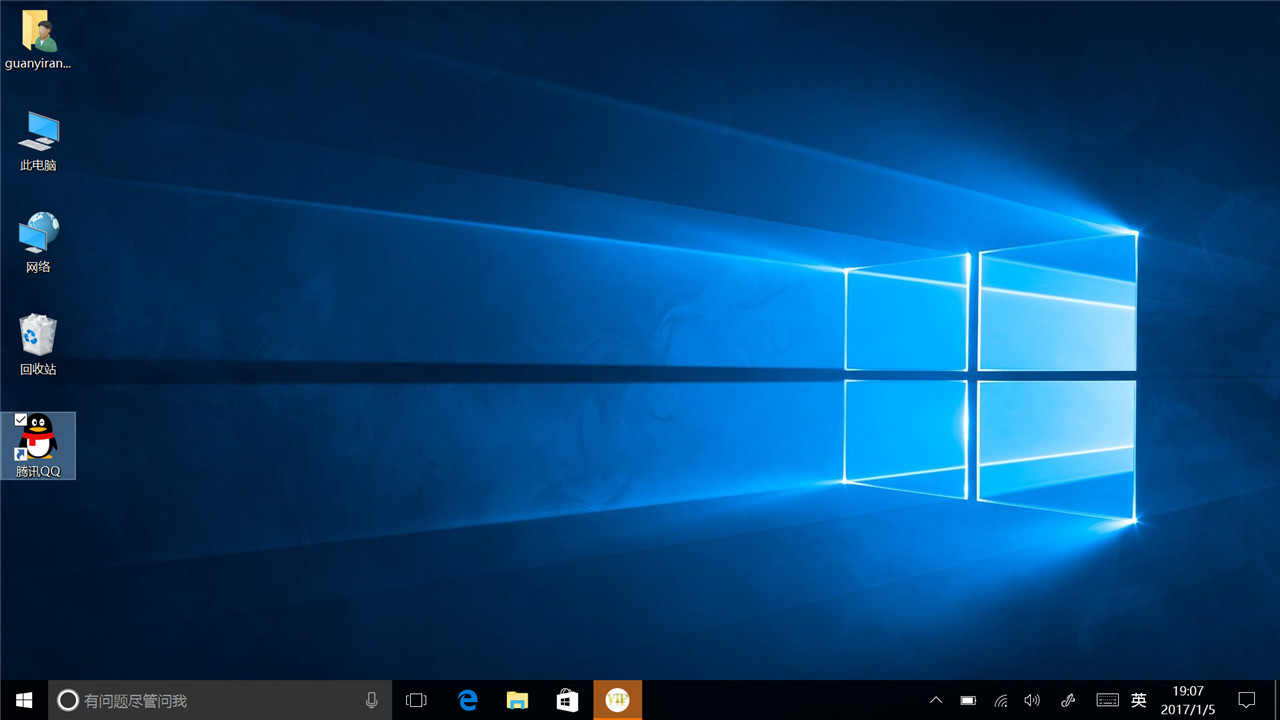
Task: Uncheck the 腾讯QQ icon selection checkbox
Action: [x=21, y=420]
